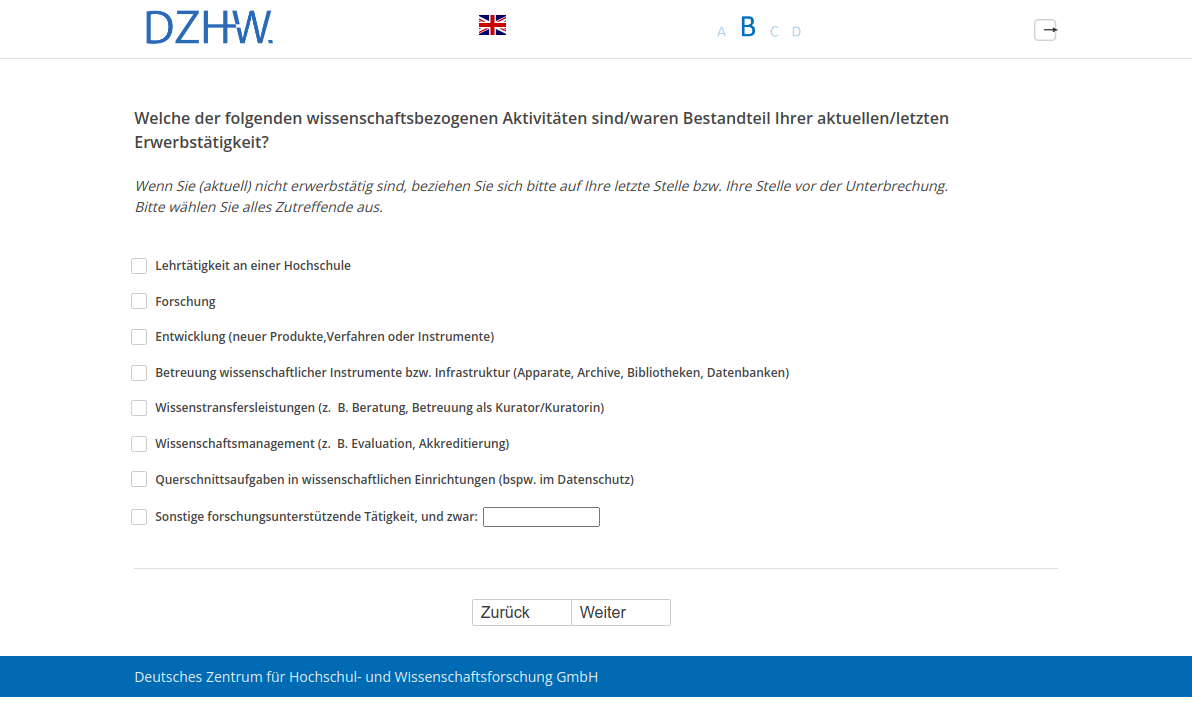Tick the 'Forschung' checkbox
1192x706 pixels.
point(139,301)
